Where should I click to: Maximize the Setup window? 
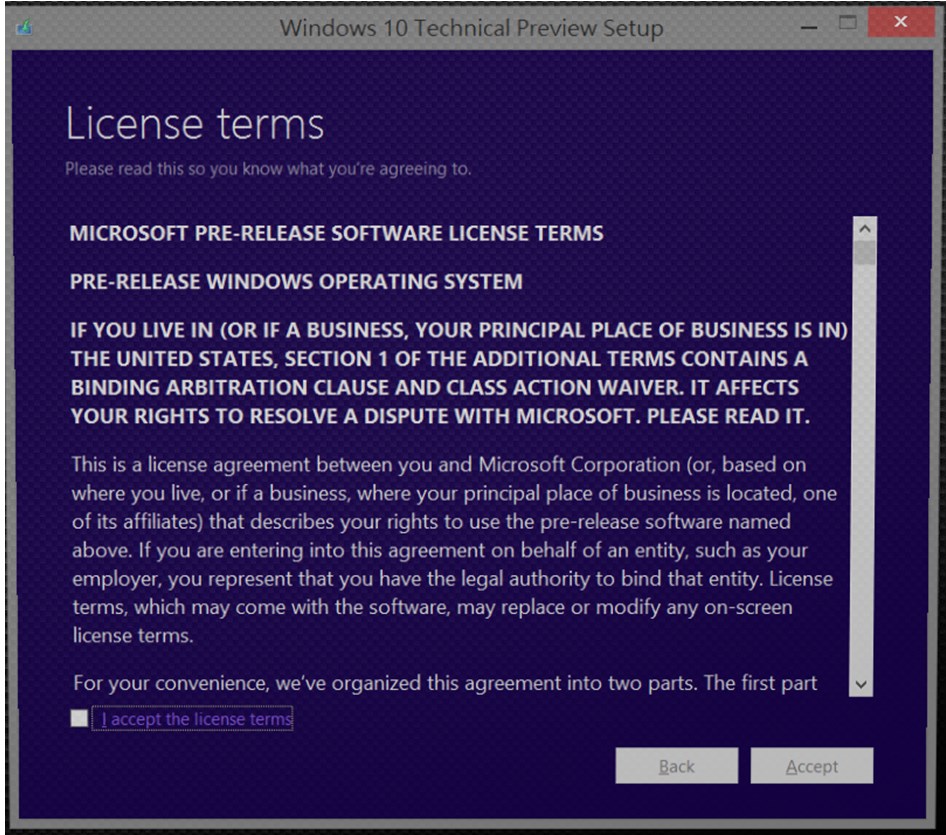click(x=848, y=24)
